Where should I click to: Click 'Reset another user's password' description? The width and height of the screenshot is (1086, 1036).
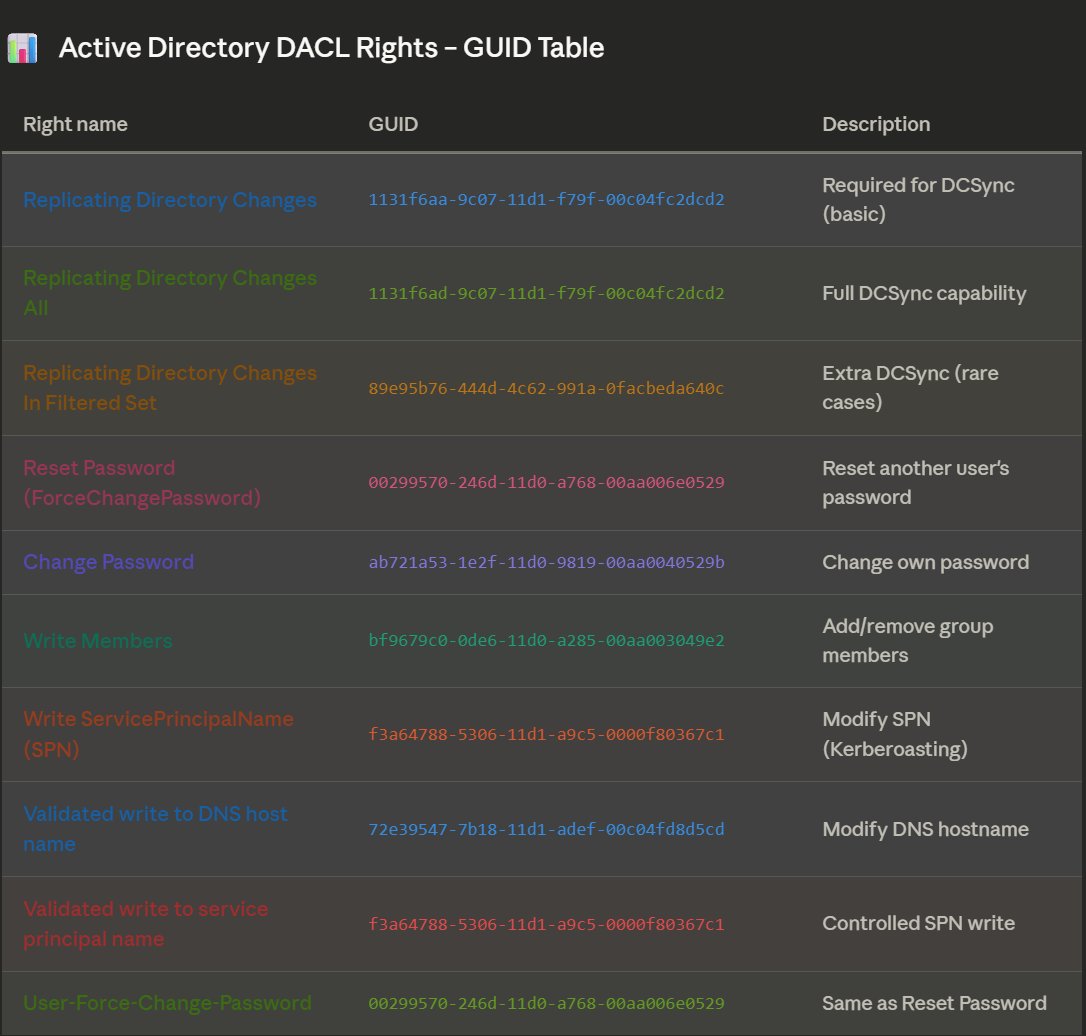point(915,483)
